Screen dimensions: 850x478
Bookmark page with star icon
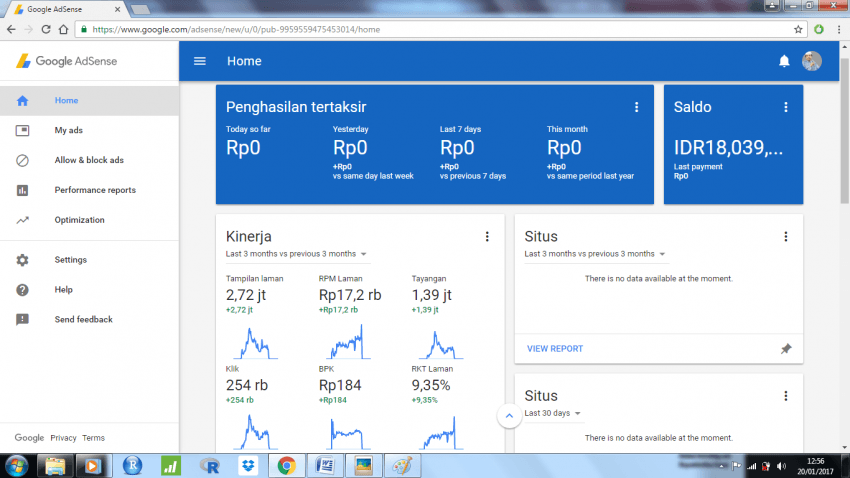(x=798, y=30)
